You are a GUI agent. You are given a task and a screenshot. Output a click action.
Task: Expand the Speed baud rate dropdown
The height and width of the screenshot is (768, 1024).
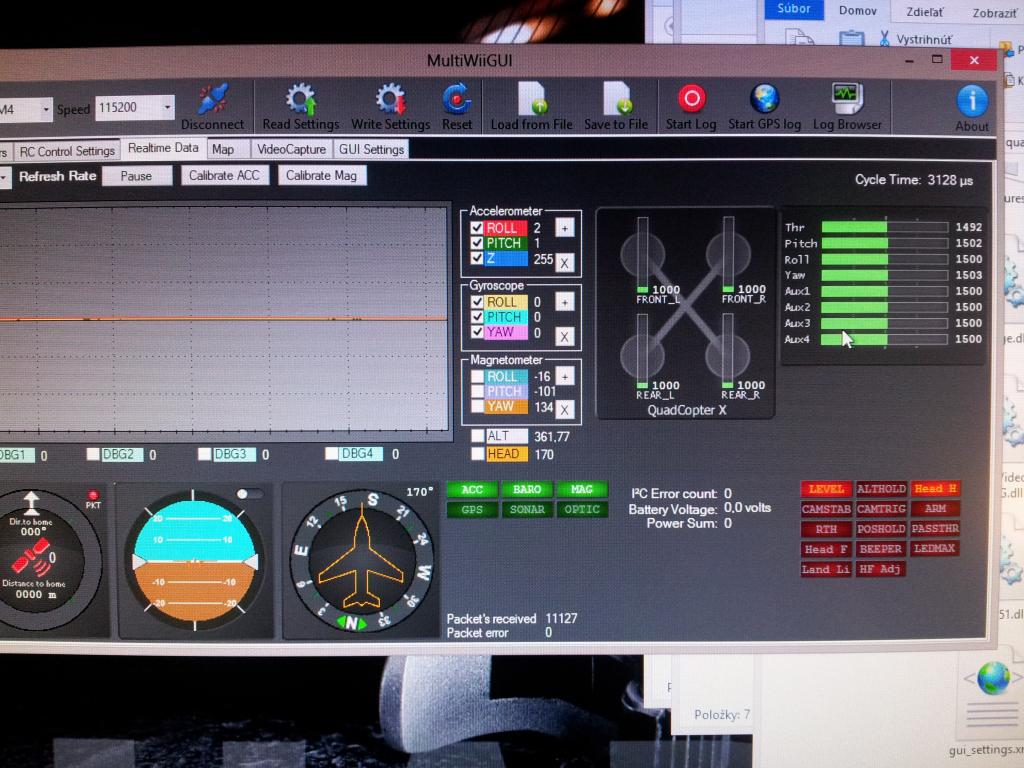167,108
